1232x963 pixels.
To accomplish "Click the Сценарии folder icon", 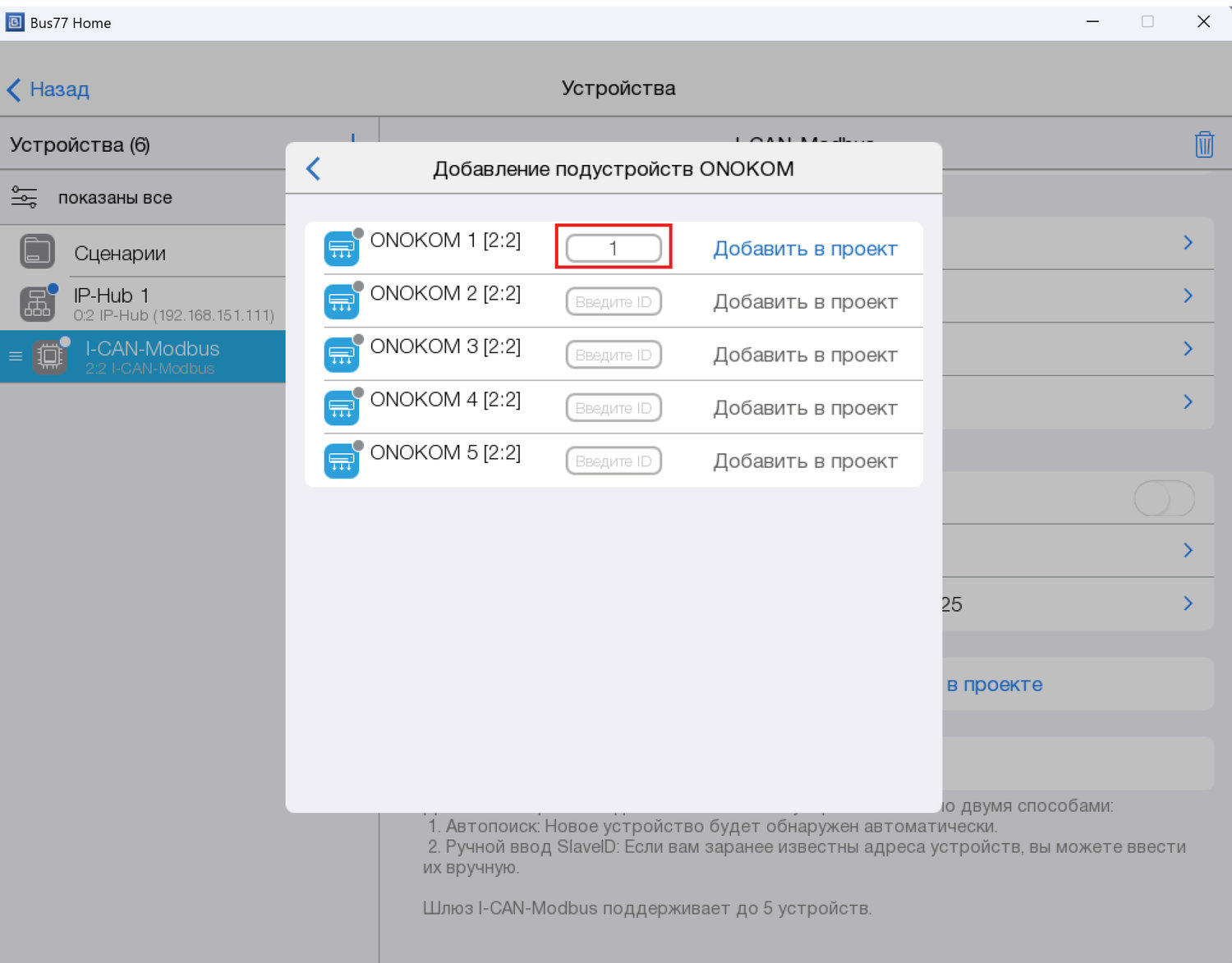I will pos(37,252).
